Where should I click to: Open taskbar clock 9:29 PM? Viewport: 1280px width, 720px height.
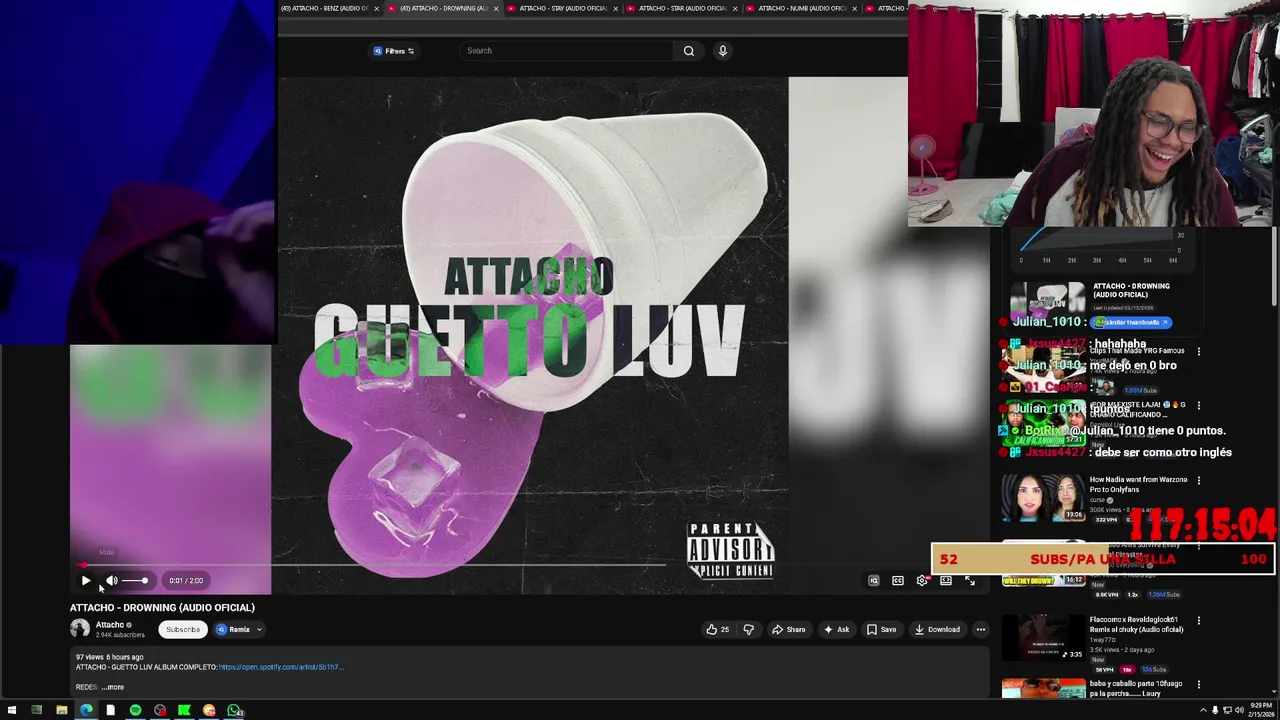[x=1259, y=711]
